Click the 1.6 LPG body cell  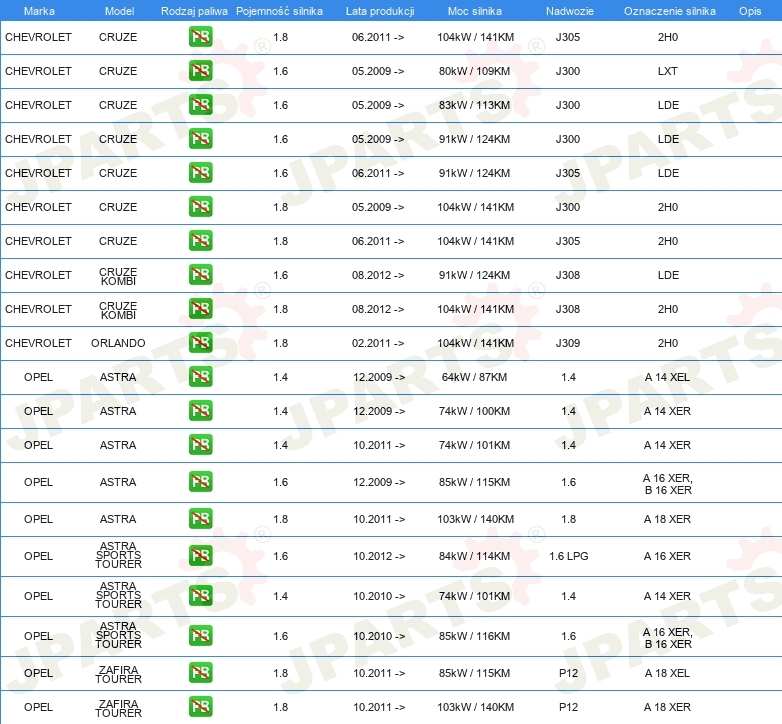click(568, 556)
